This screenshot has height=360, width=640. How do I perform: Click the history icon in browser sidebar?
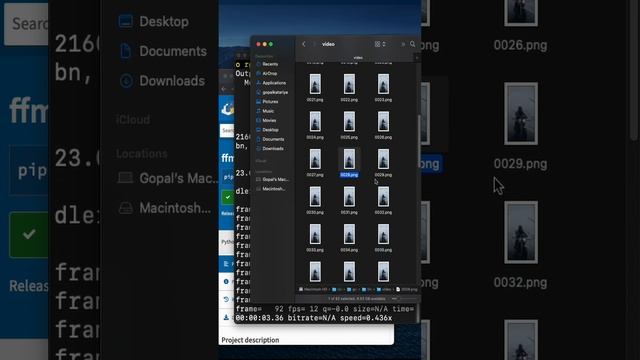226,300
